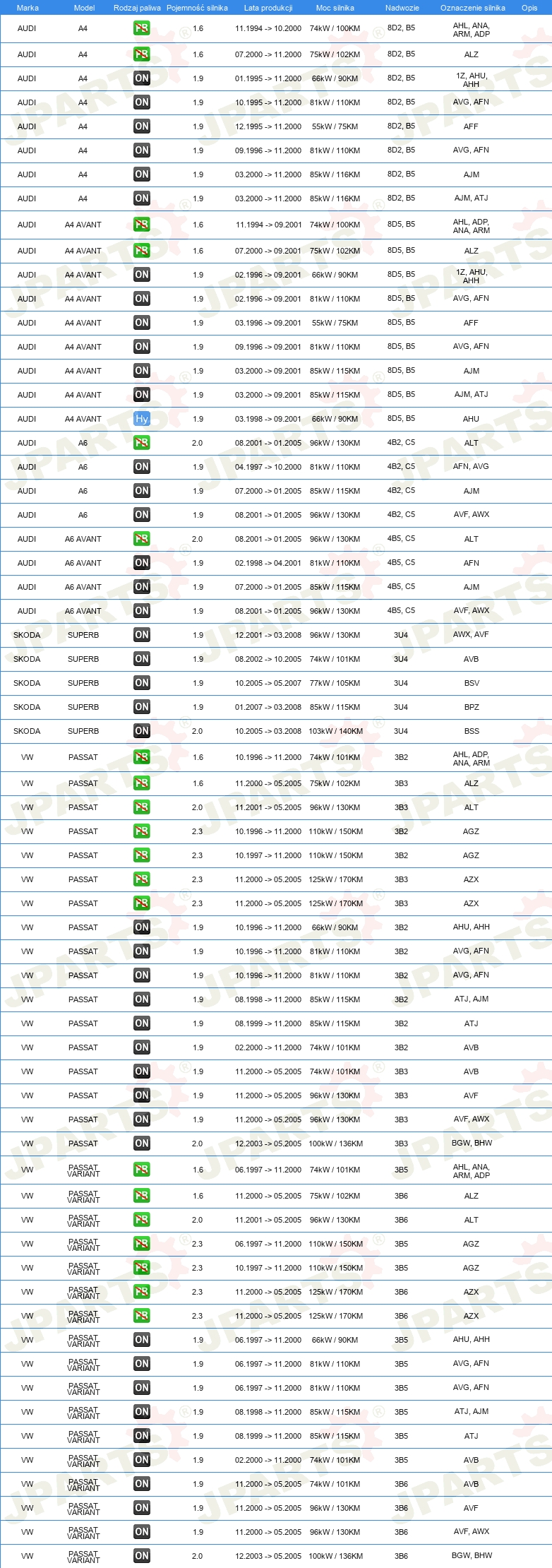This screenshot has width=552, height=1568.
Task: Click the ON icon in A4 Avant 55kW / 75KM row
Action: tap(142, 323)
